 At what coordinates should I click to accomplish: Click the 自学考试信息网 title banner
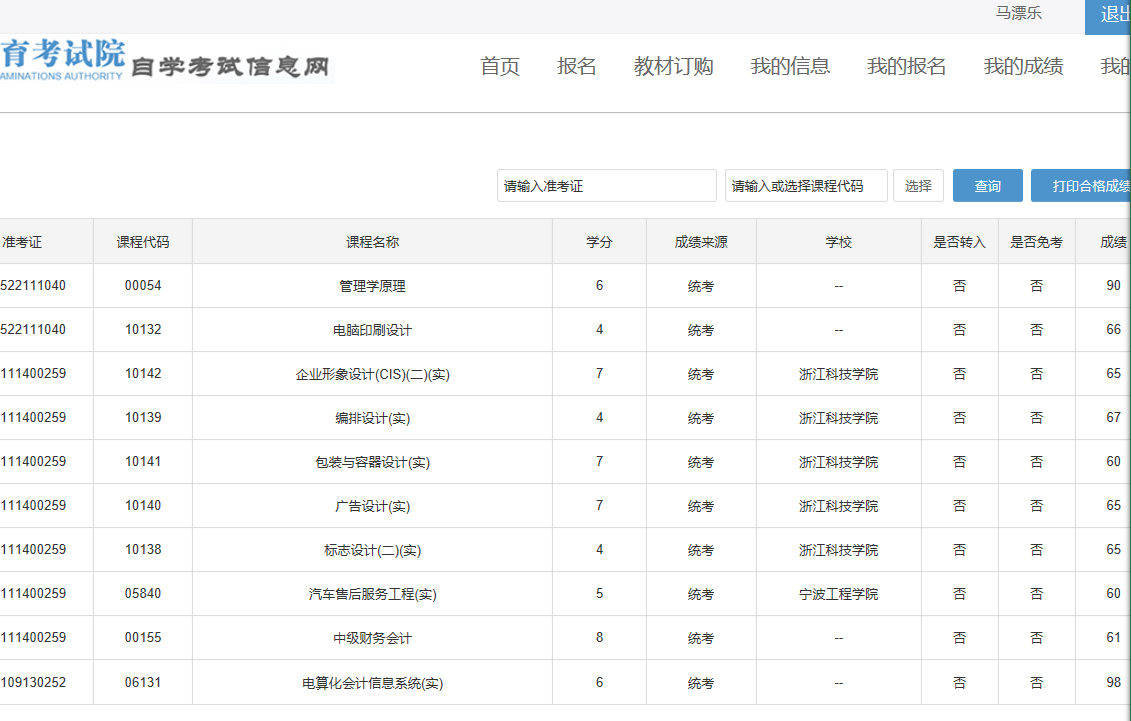pyautogui.click(x=230, y=67)
